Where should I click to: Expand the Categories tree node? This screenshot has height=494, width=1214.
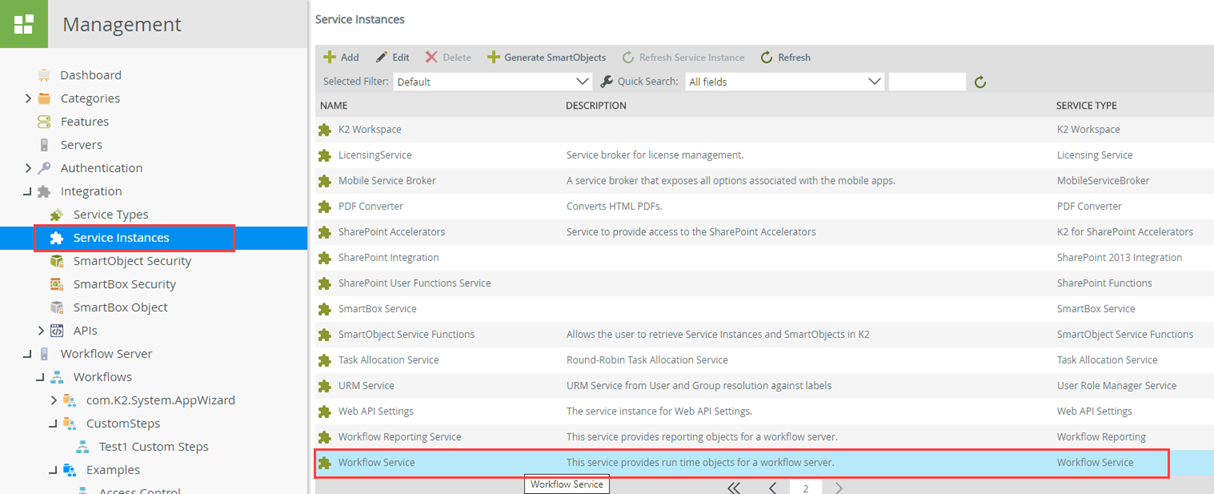click(x=28, y=98)
